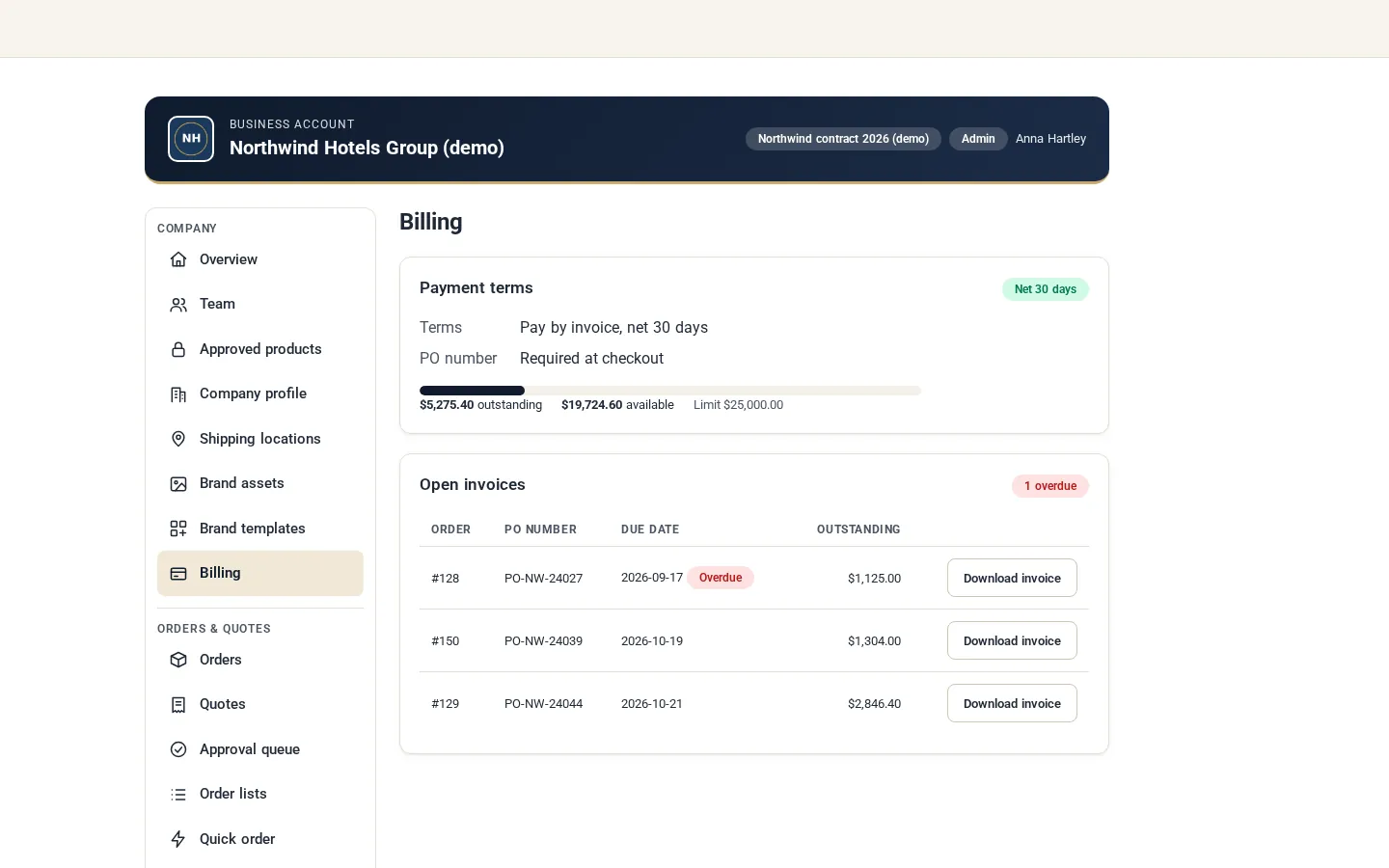Click the Order lists list icon
Image resolution: width=1389 pixels, height=868 pixels.
[x=178, y=795]
